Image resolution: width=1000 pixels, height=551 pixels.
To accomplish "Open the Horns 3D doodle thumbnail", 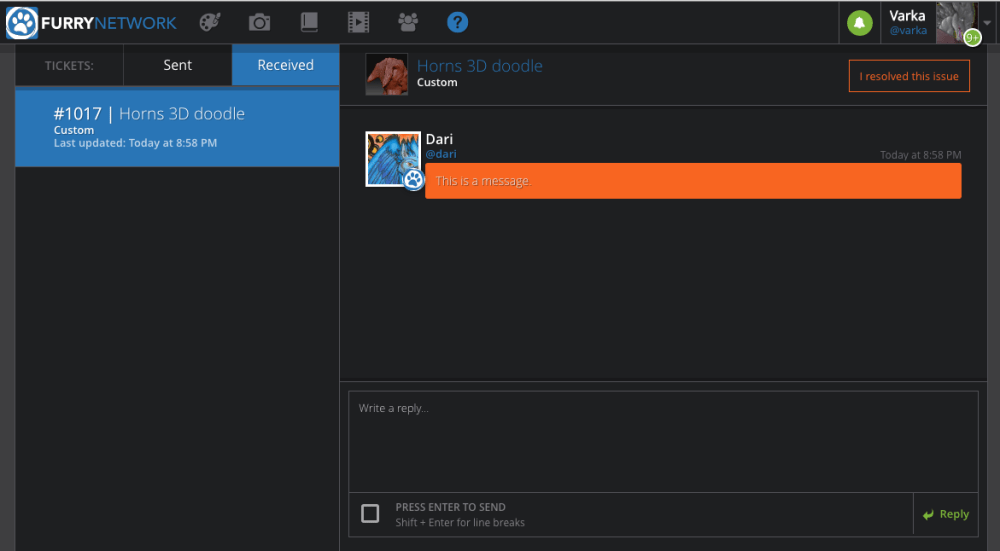I will point(386,74).
